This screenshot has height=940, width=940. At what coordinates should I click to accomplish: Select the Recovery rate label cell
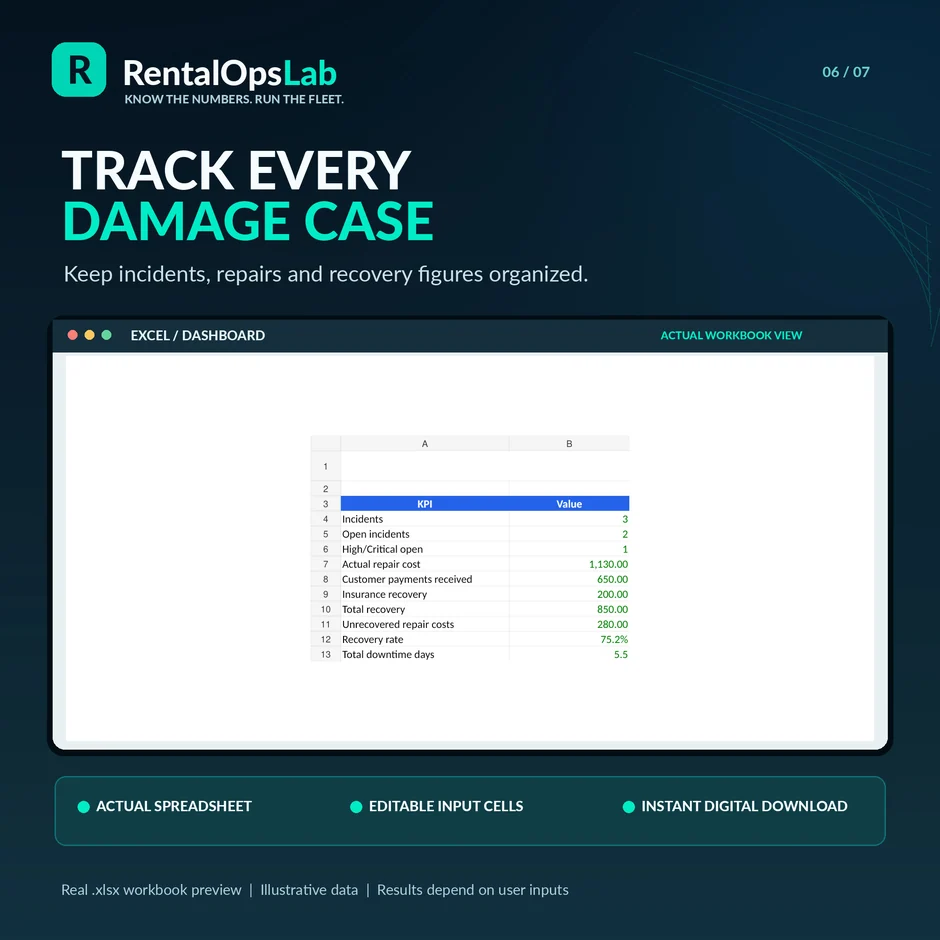pyautogui.click(x=424, y=639)
